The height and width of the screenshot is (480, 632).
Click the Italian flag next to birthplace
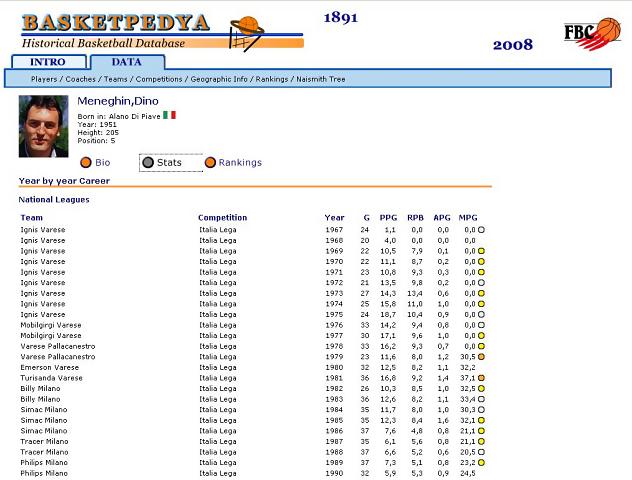pos(169,115)
